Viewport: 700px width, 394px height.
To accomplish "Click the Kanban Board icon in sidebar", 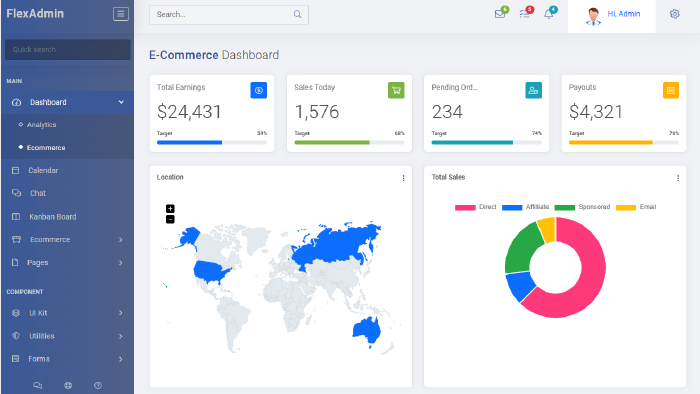I will [16, 216].
